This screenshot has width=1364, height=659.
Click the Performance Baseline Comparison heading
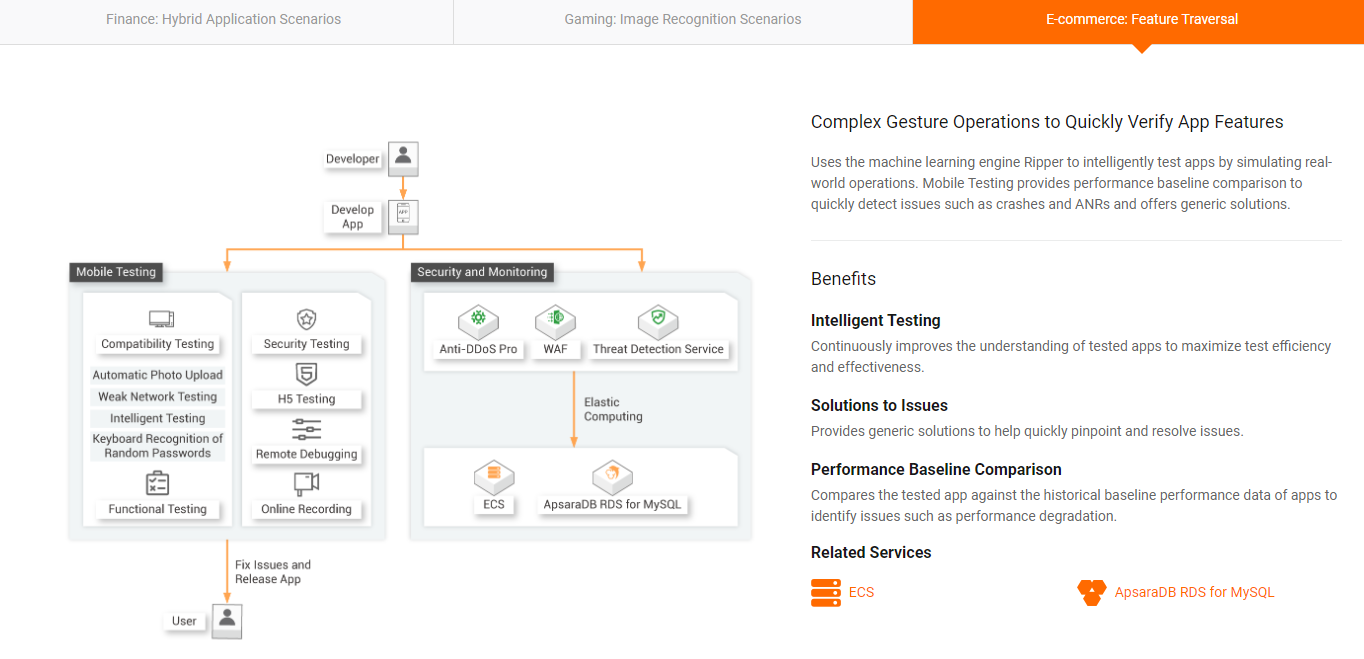pyautogui.click(x=936, y=470)
